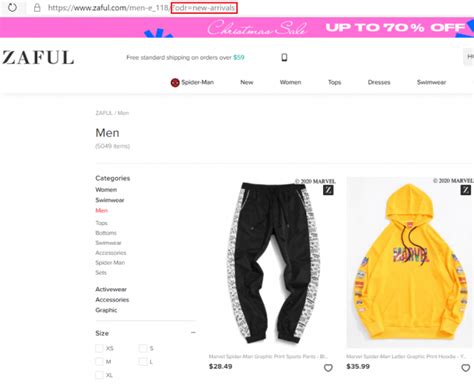Viewport: 474px width, 386px height.
Task: Click the Z badge on the hoodie image
Action: point(466,190)
